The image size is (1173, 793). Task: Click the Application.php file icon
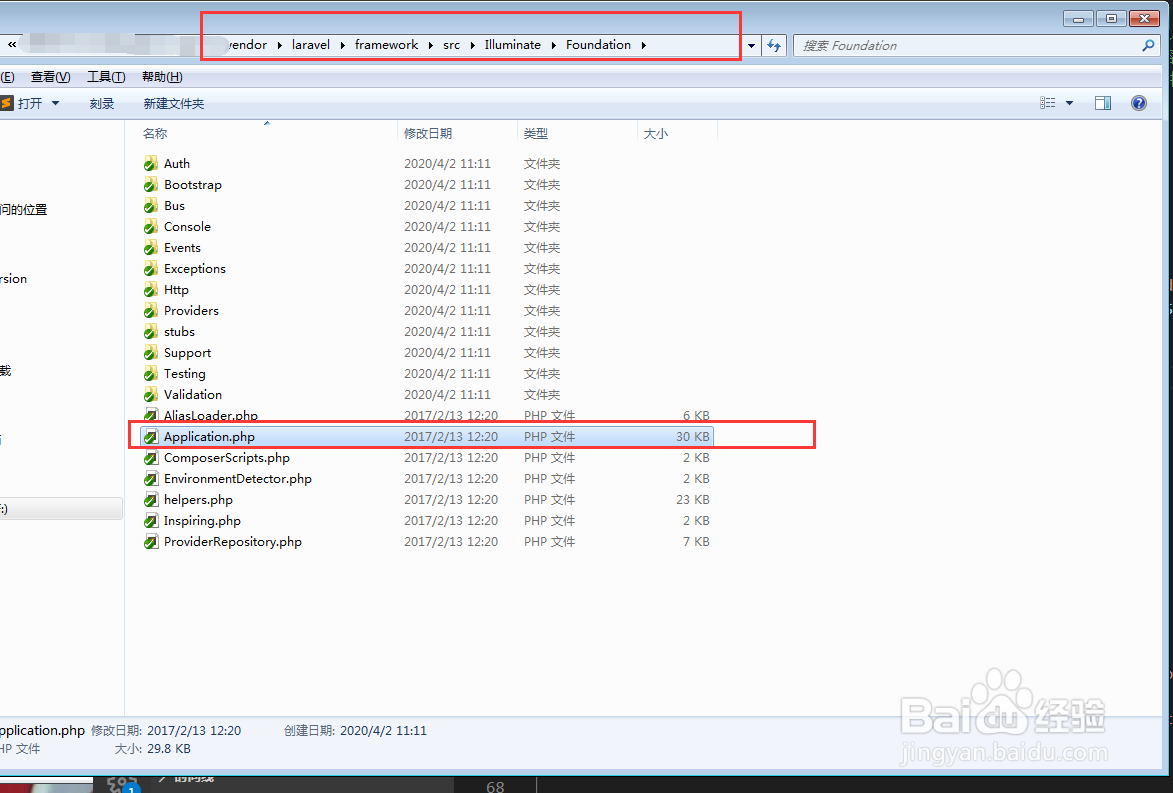tap(150, 436)
